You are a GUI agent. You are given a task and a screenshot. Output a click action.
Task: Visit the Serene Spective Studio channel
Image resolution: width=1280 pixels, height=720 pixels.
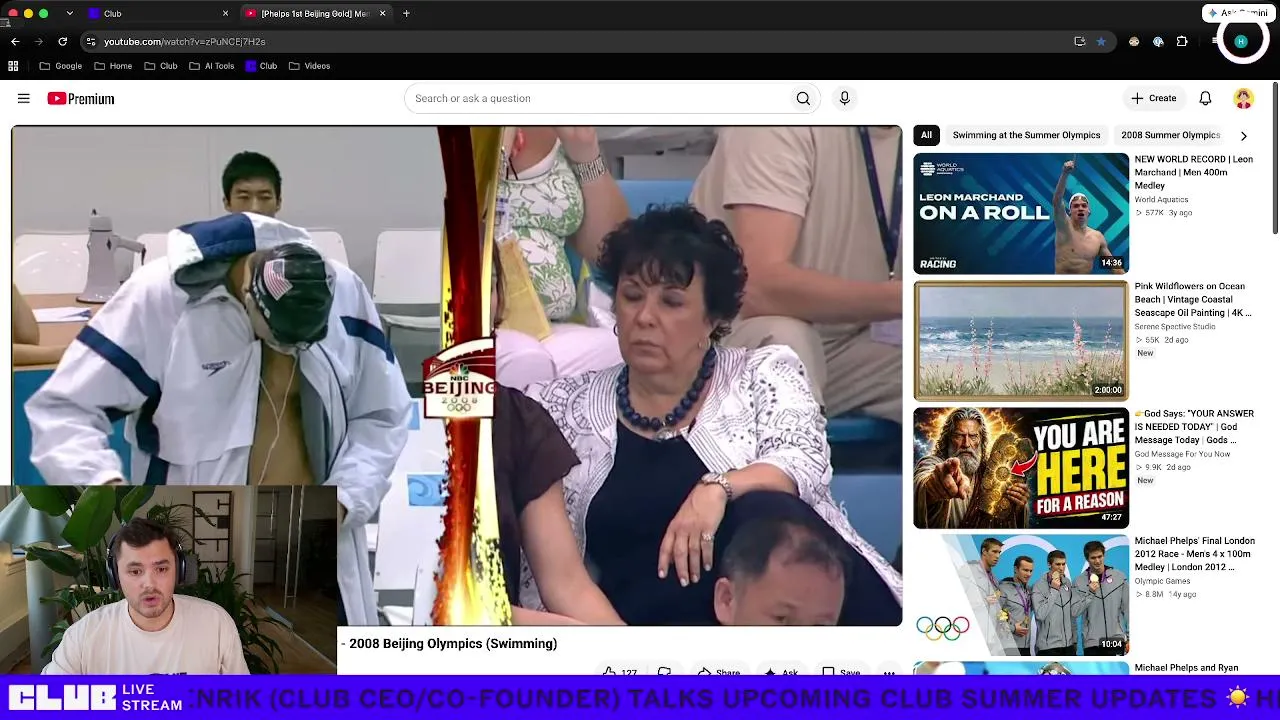coord(1175,326)
